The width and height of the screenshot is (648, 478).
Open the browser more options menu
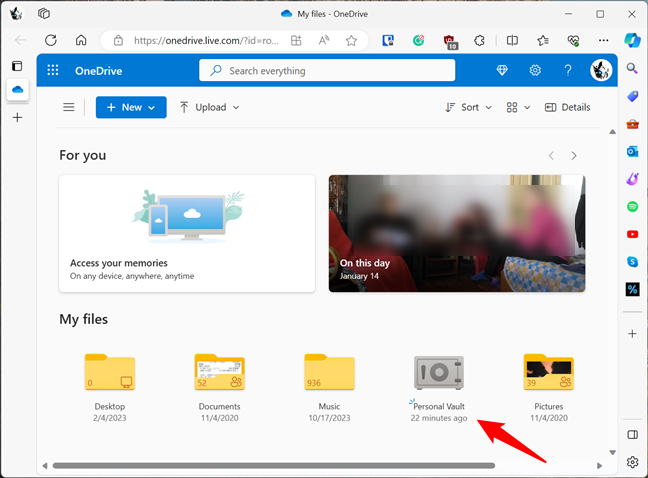tap(603, 40)
